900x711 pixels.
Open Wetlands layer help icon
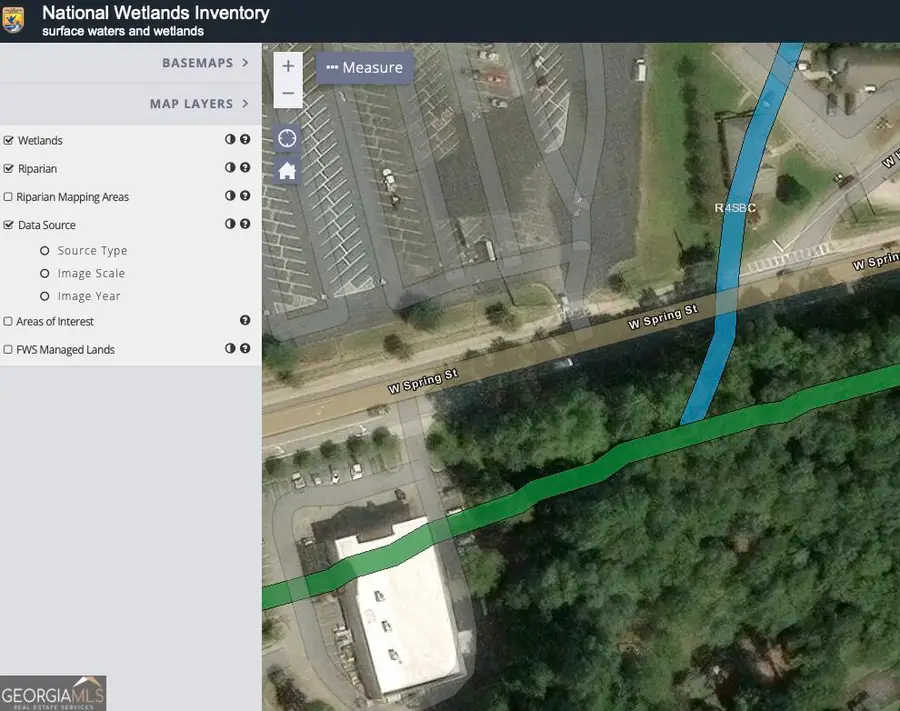click(x=245, y=139)
